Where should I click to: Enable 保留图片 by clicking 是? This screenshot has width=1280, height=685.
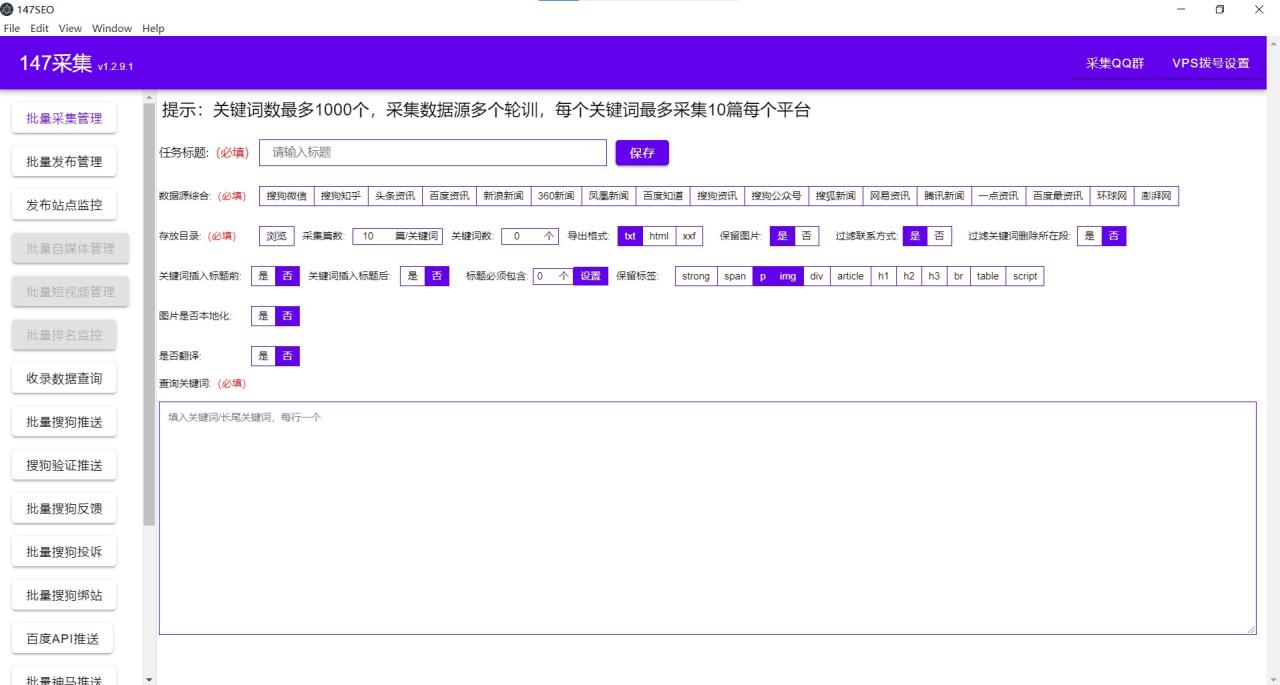(x=783, y=236)
